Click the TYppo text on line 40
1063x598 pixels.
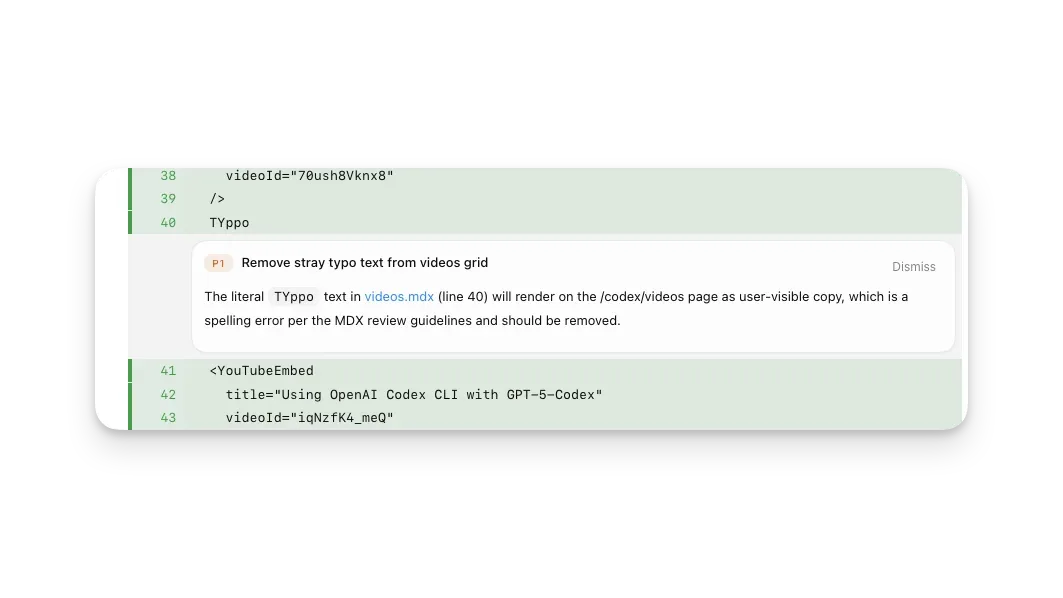[x=229, y=223]
